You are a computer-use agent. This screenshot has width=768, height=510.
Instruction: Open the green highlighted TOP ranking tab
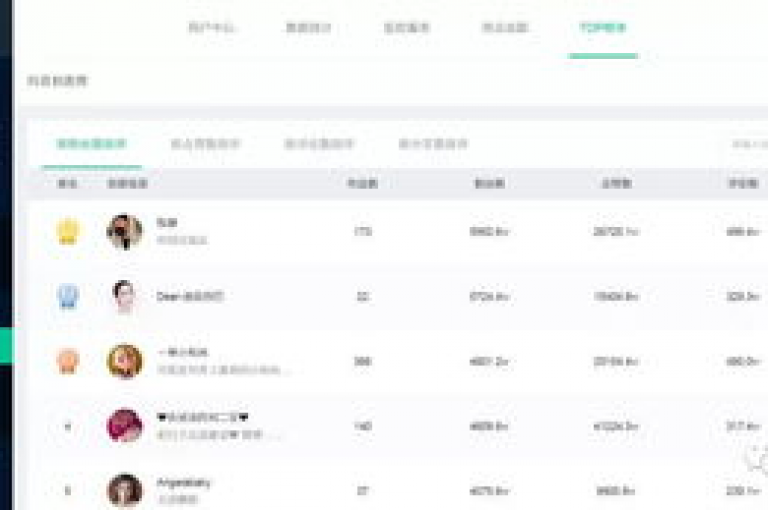pyautogui.click(x=602, y=27)
